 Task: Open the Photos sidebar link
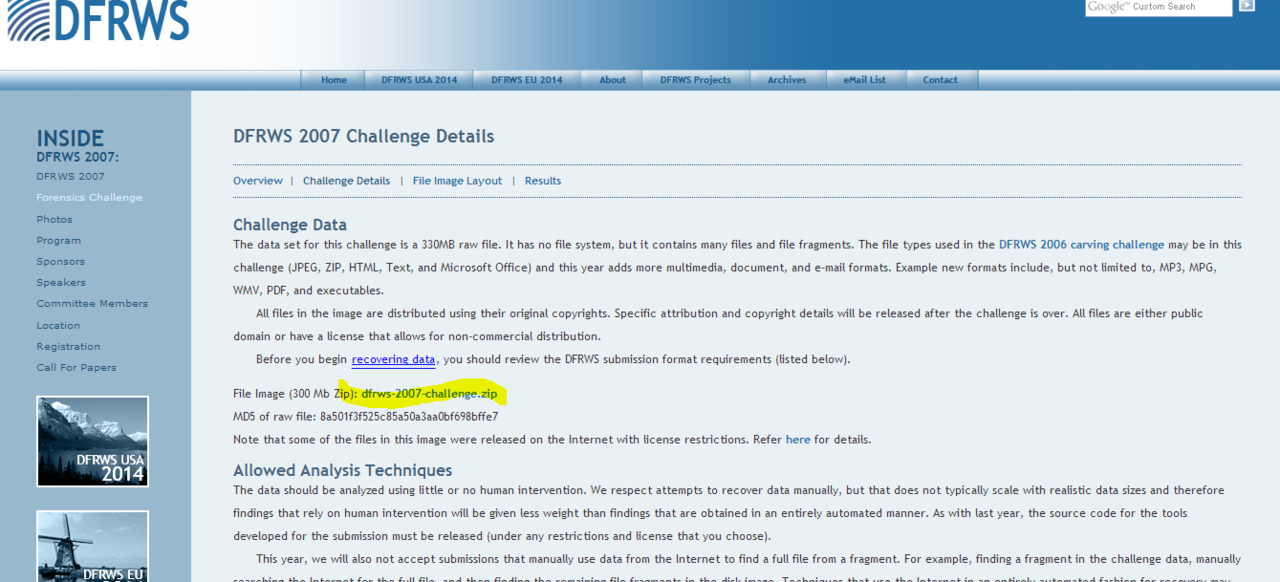click(x=54, y=219)
